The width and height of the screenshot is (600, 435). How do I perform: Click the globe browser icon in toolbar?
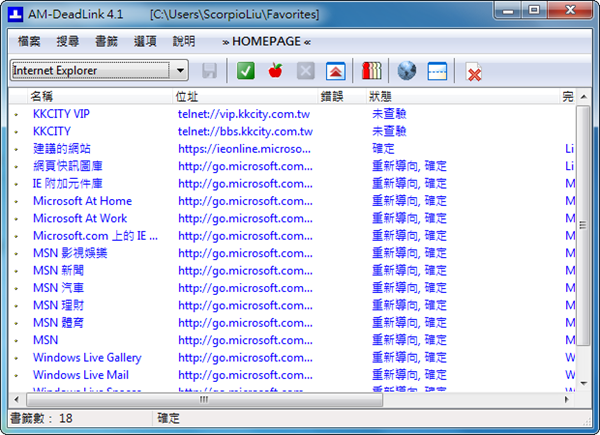(x=406, y=71)
